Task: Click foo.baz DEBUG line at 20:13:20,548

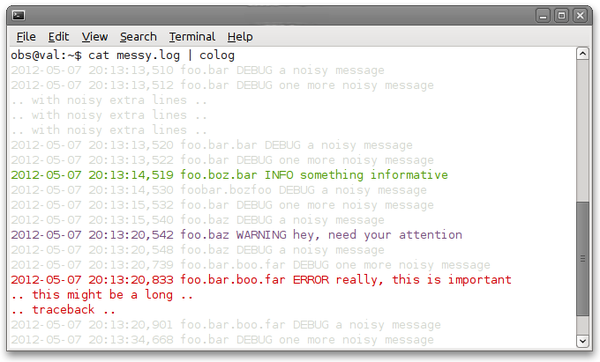Action: tap(197, 250)
